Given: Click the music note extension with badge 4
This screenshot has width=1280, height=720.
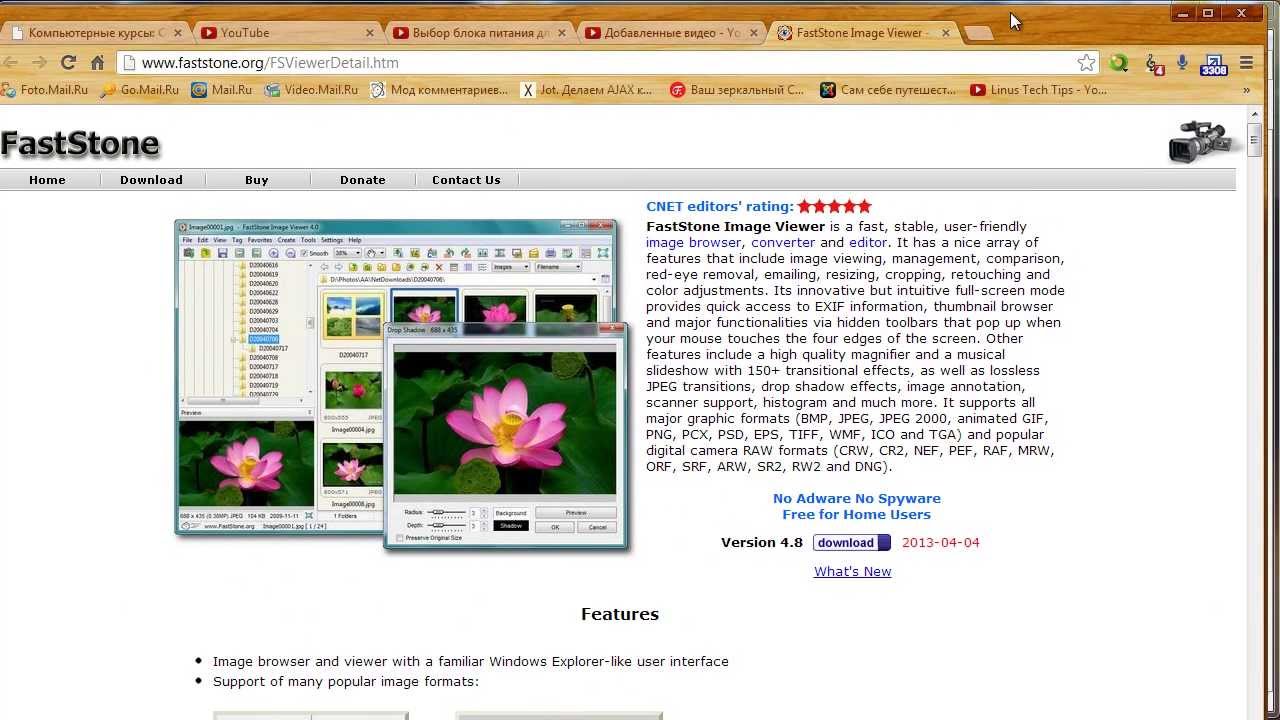Looking at the screenshot, I should [x=1153, y=63].
